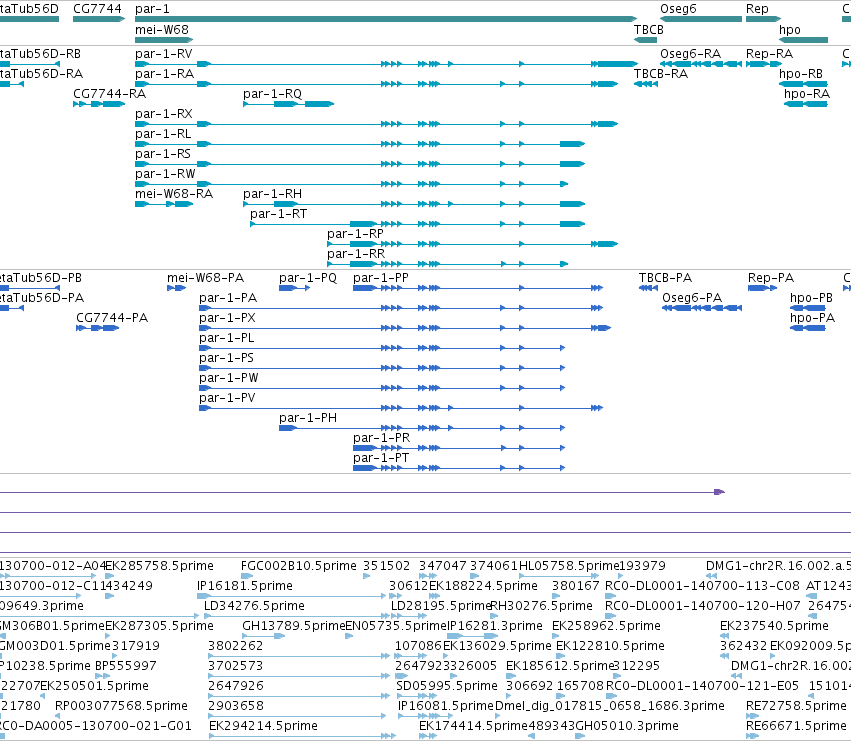Select EST label RH30276.5prime
The image size is (851, 741).
pyautogui.click(x=541, y=606)
